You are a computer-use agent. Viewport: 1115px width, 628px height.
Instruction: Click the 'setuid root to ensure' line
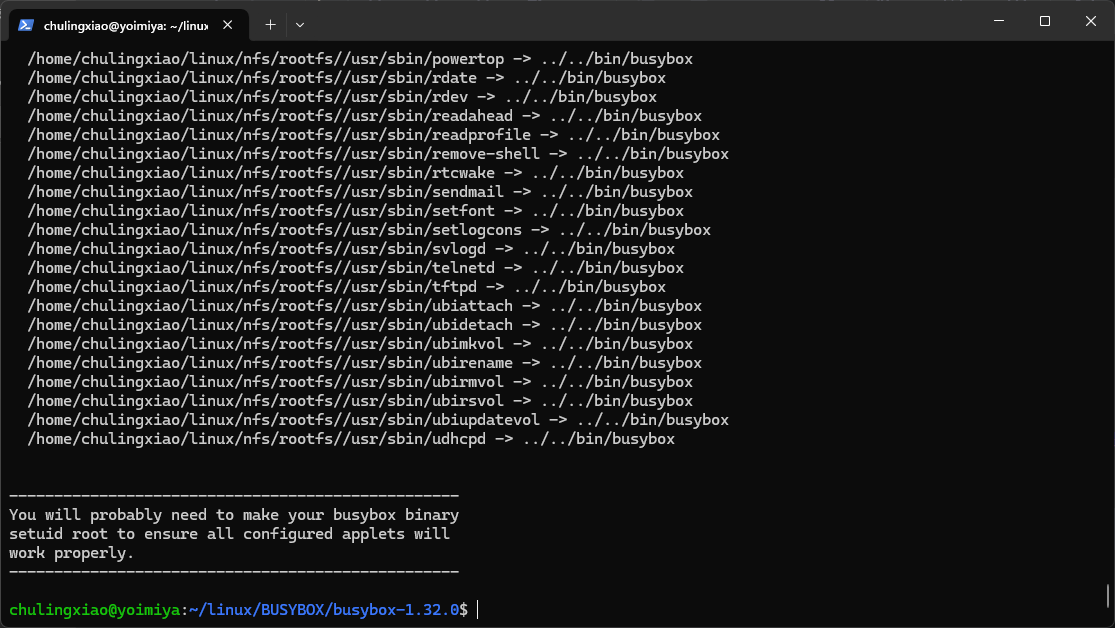[x=229, y=534]
